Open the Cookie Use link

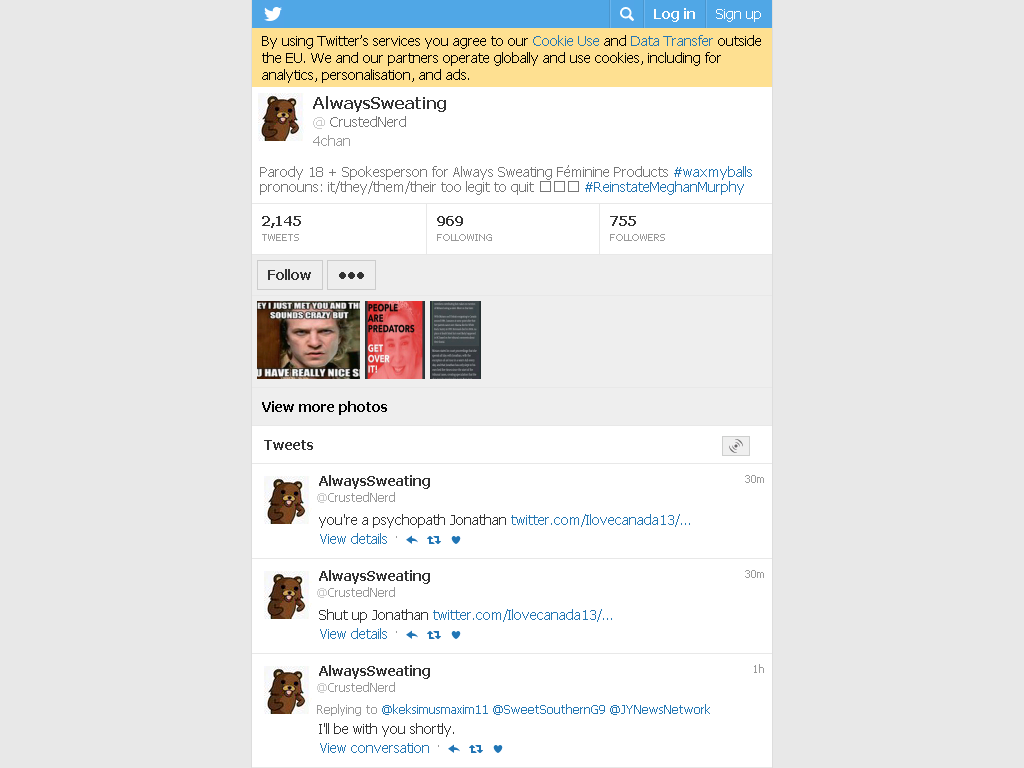pyautogui.click(x=566, y=41)
